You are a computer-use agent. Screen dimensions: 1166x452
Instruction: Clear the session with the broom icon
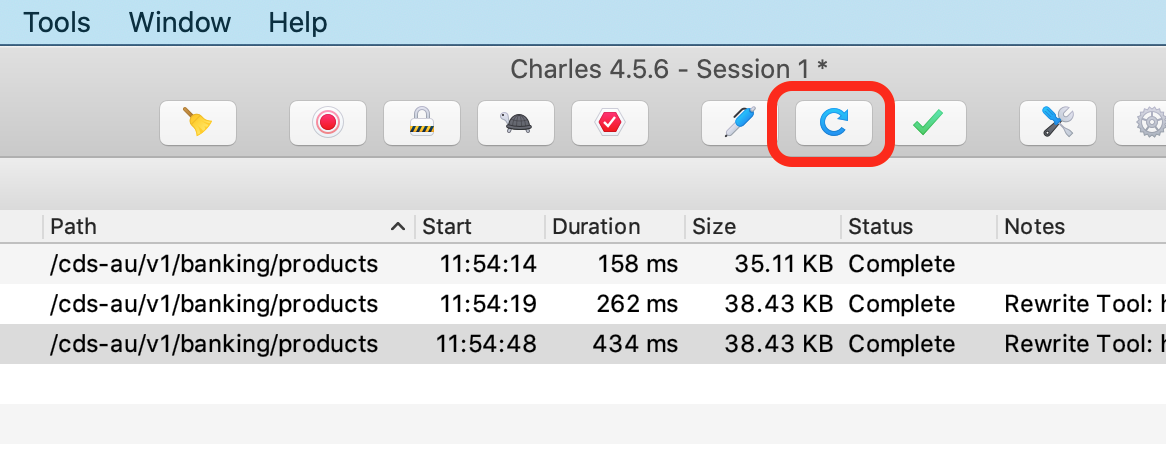[198, 123]
